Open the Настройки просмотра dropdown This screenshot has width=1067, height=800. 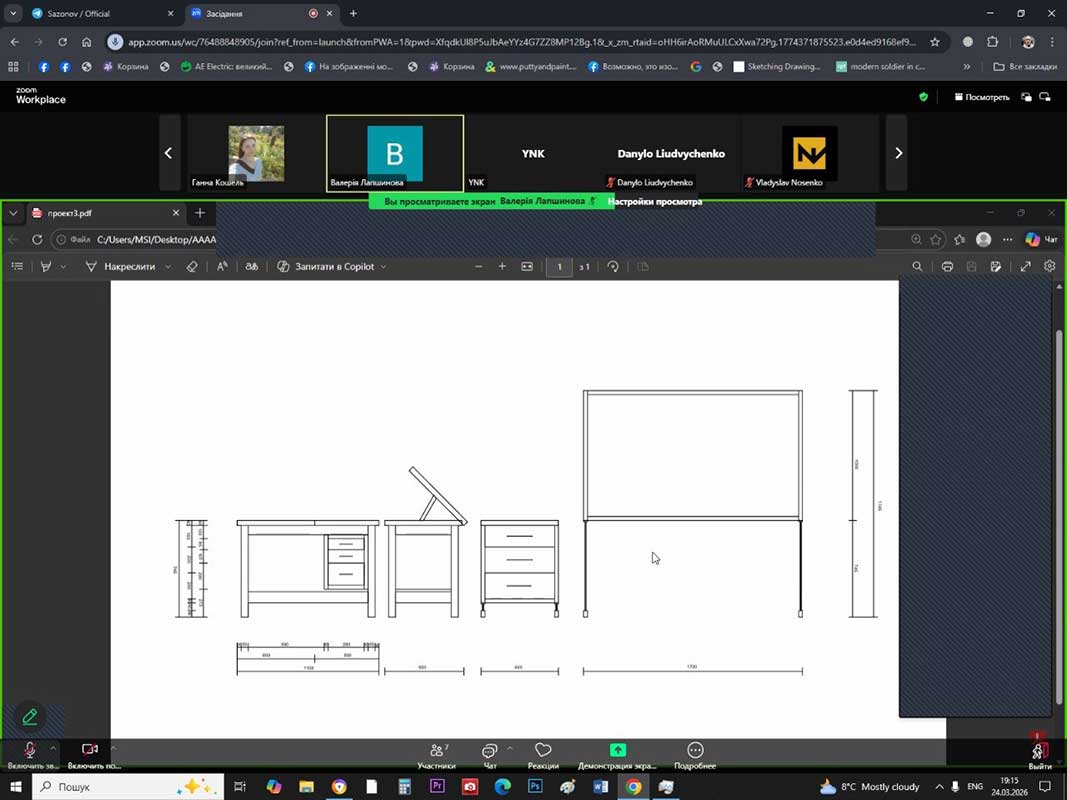click(x=654, y=201)
